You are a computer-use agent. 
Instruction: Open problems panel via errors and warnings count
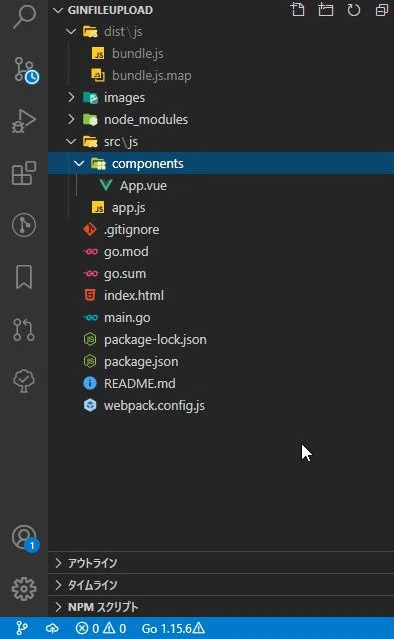point(101,628)
